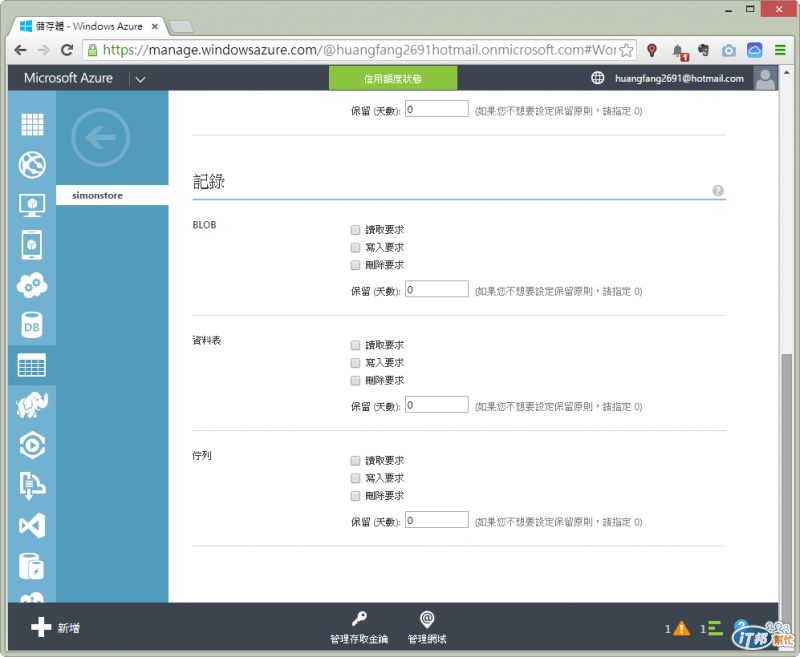Open the user avatar in the header
800x657 pixels.
pyautogui.click(x=765, y=78)
